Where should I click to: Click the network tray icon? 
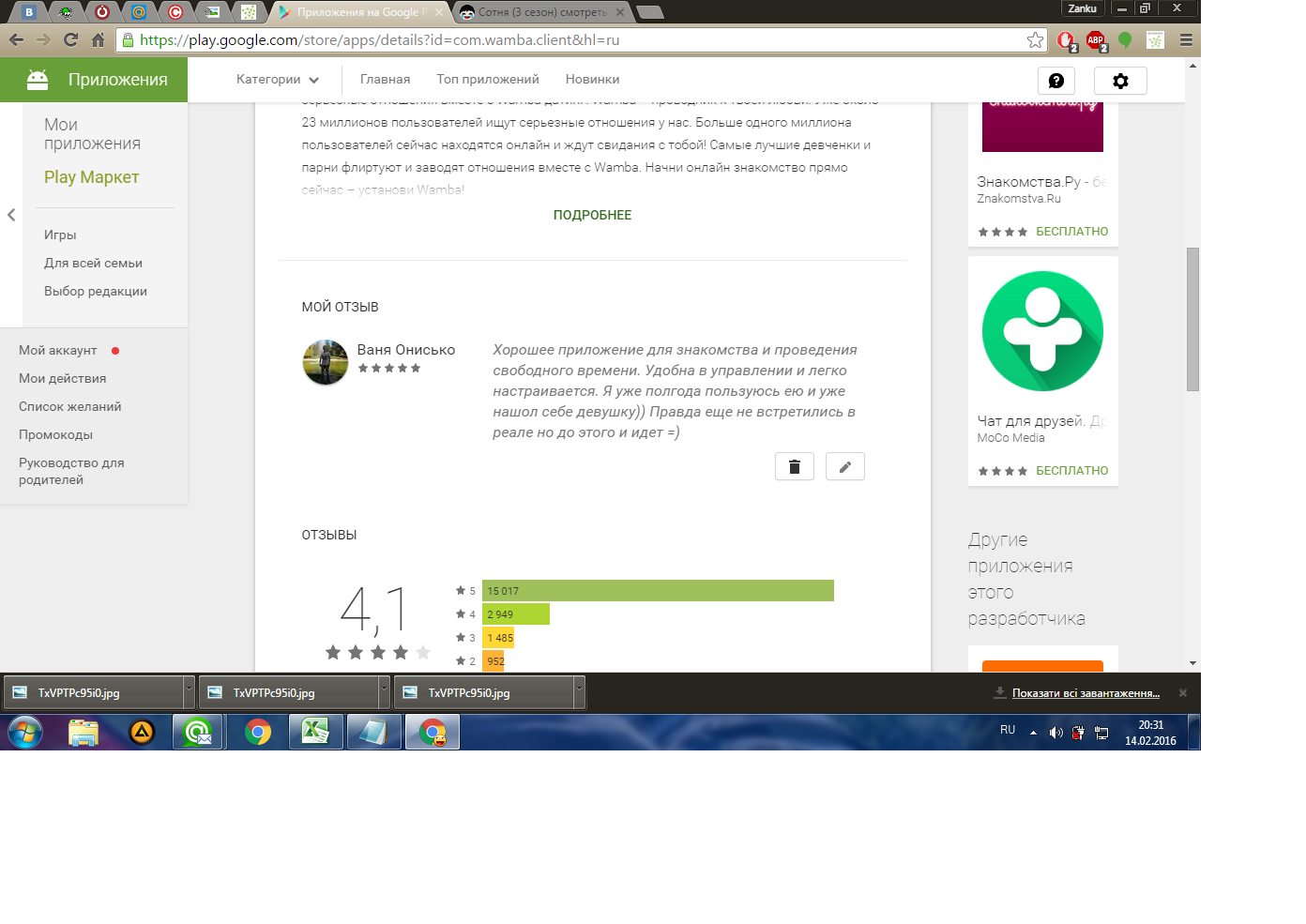tap(1101, 733)
